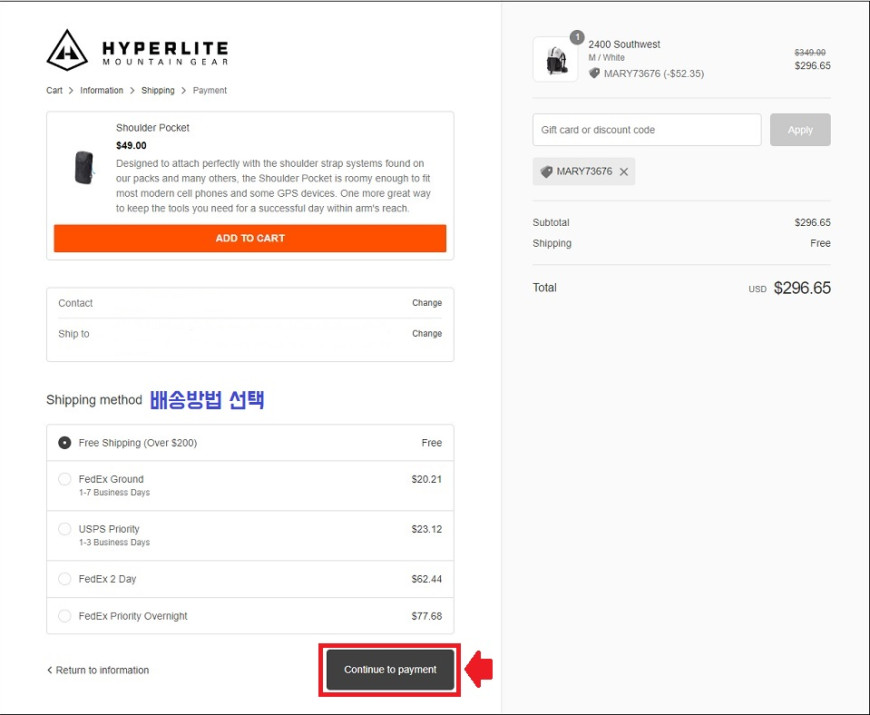This screenshot has height=715, width=870.
Task: Go to the Cart breadcrumb
Action: (x=54, y=90)
